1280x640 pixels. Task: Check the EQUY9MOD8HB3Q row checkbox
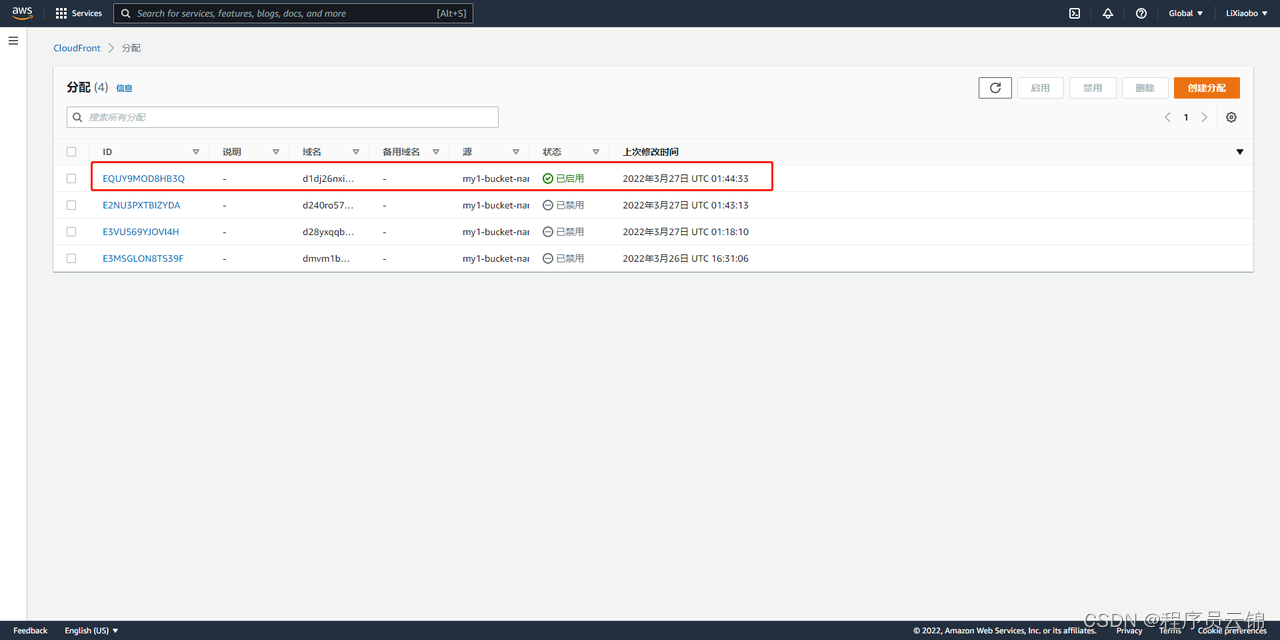point(71,178)
